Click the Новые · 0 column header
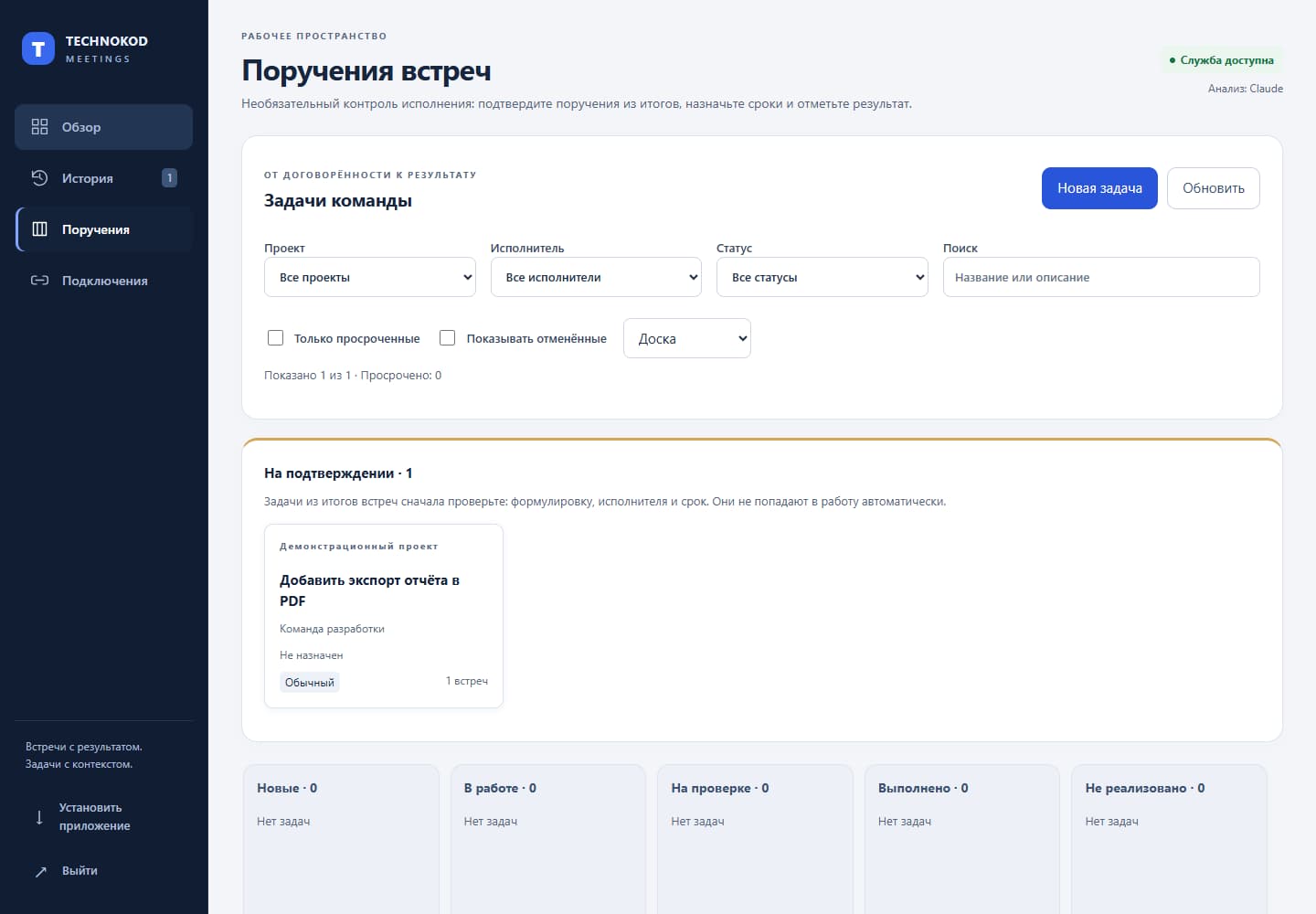The width and height of the screenshot is (1316, 914). pos(287,788)
